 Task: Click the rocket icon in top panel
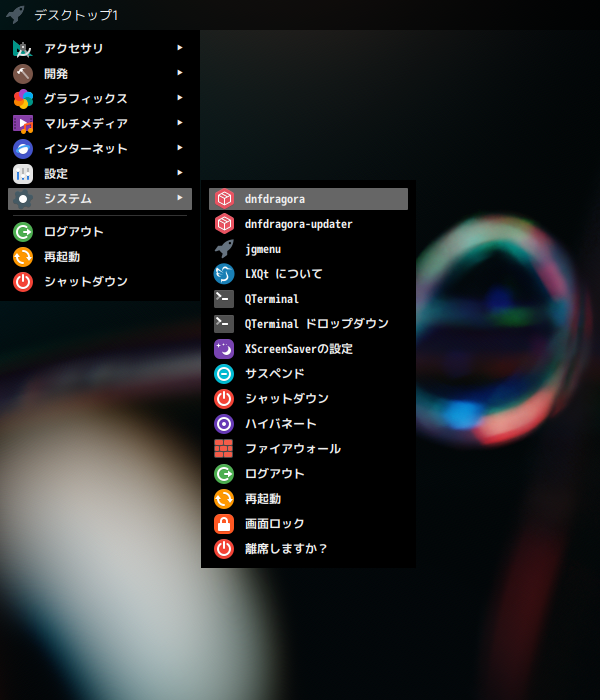coord(16,15)
